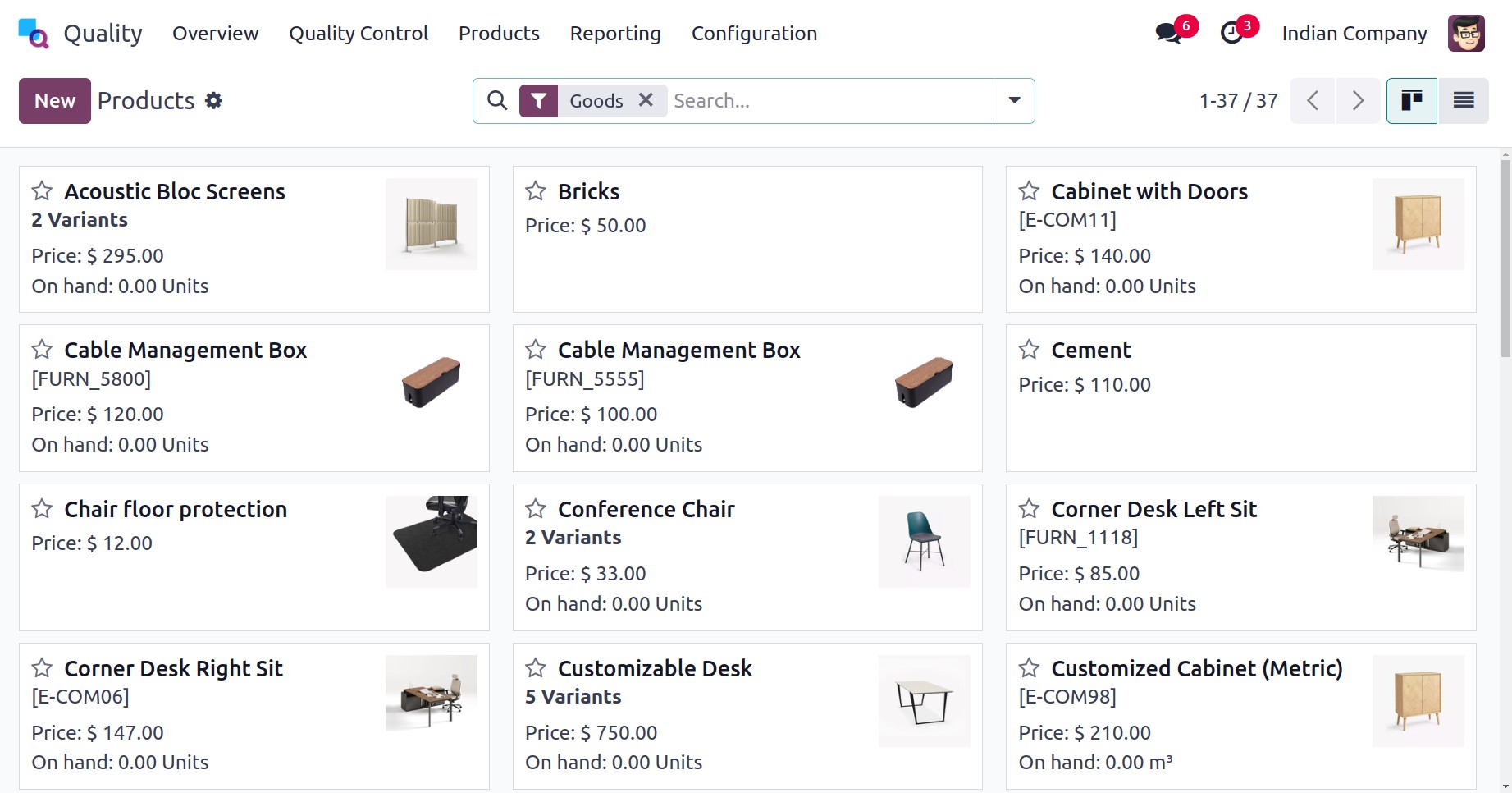1512x793 pixels.
Task: Click the Conference Chair thumbnail
Action: tap(924, 542)
